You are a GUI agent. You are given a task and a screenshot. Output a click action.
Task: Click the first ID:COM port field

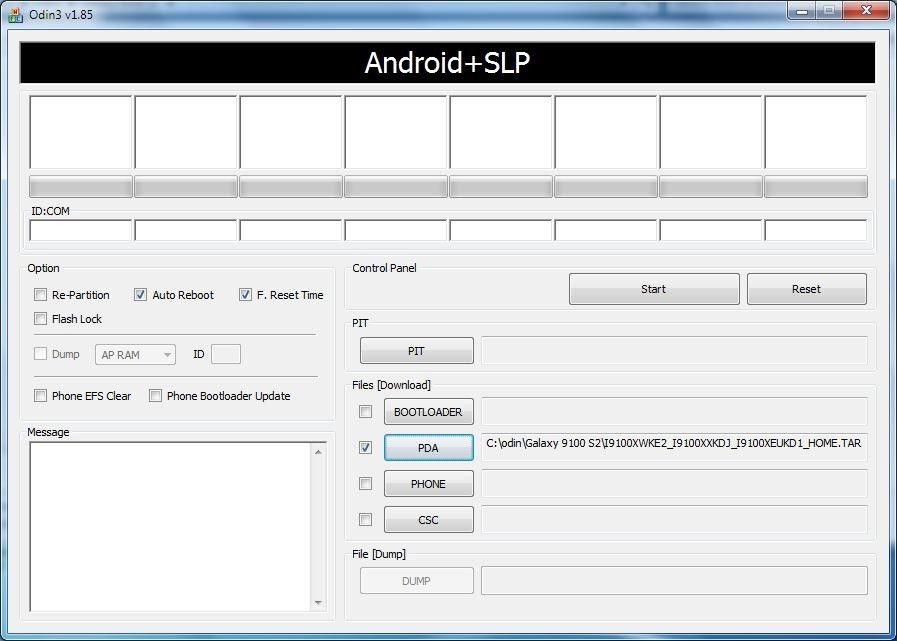click(81, 230)
